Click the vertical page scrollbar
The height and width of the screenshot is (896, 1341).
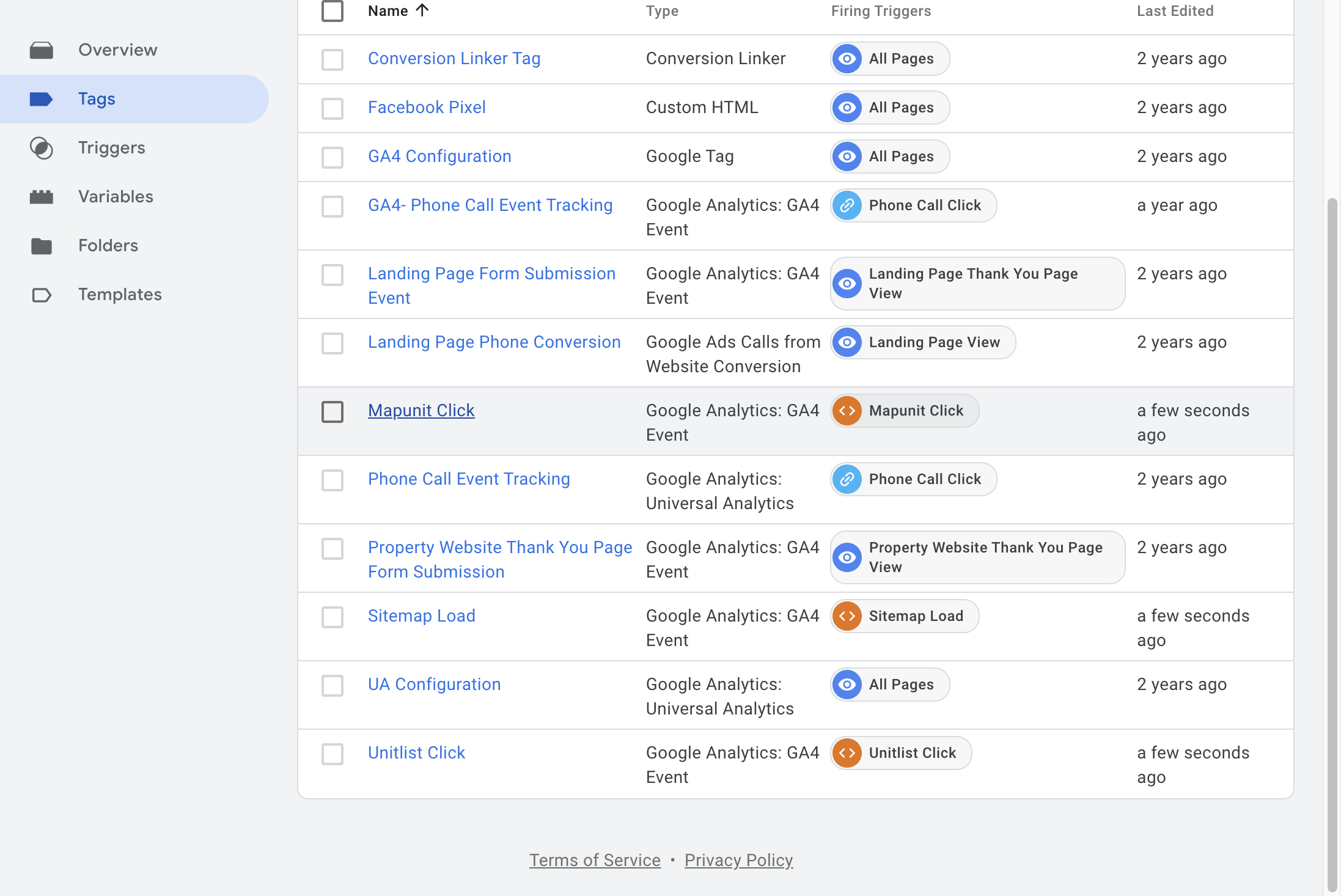coord(1332,544)
